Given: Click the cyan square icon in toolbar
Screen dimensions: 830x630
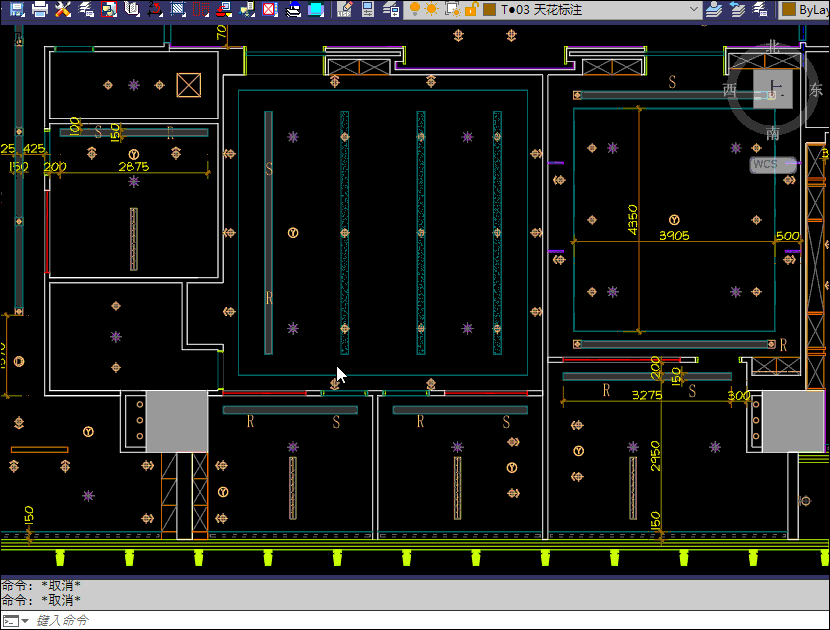Looking at the screenshot, I should 316,9.
